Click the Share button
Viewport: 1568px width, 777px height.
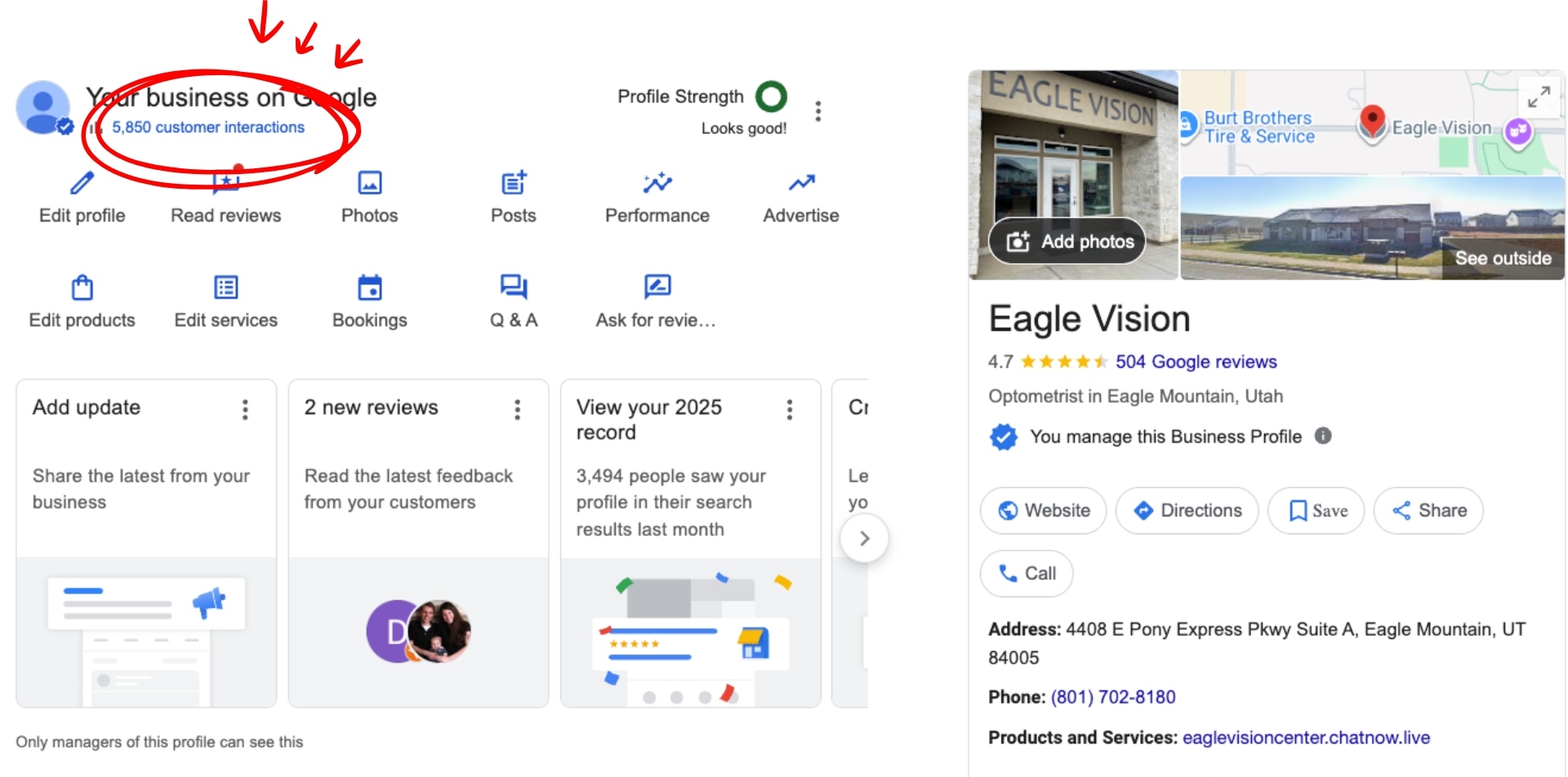[1429, 511]
